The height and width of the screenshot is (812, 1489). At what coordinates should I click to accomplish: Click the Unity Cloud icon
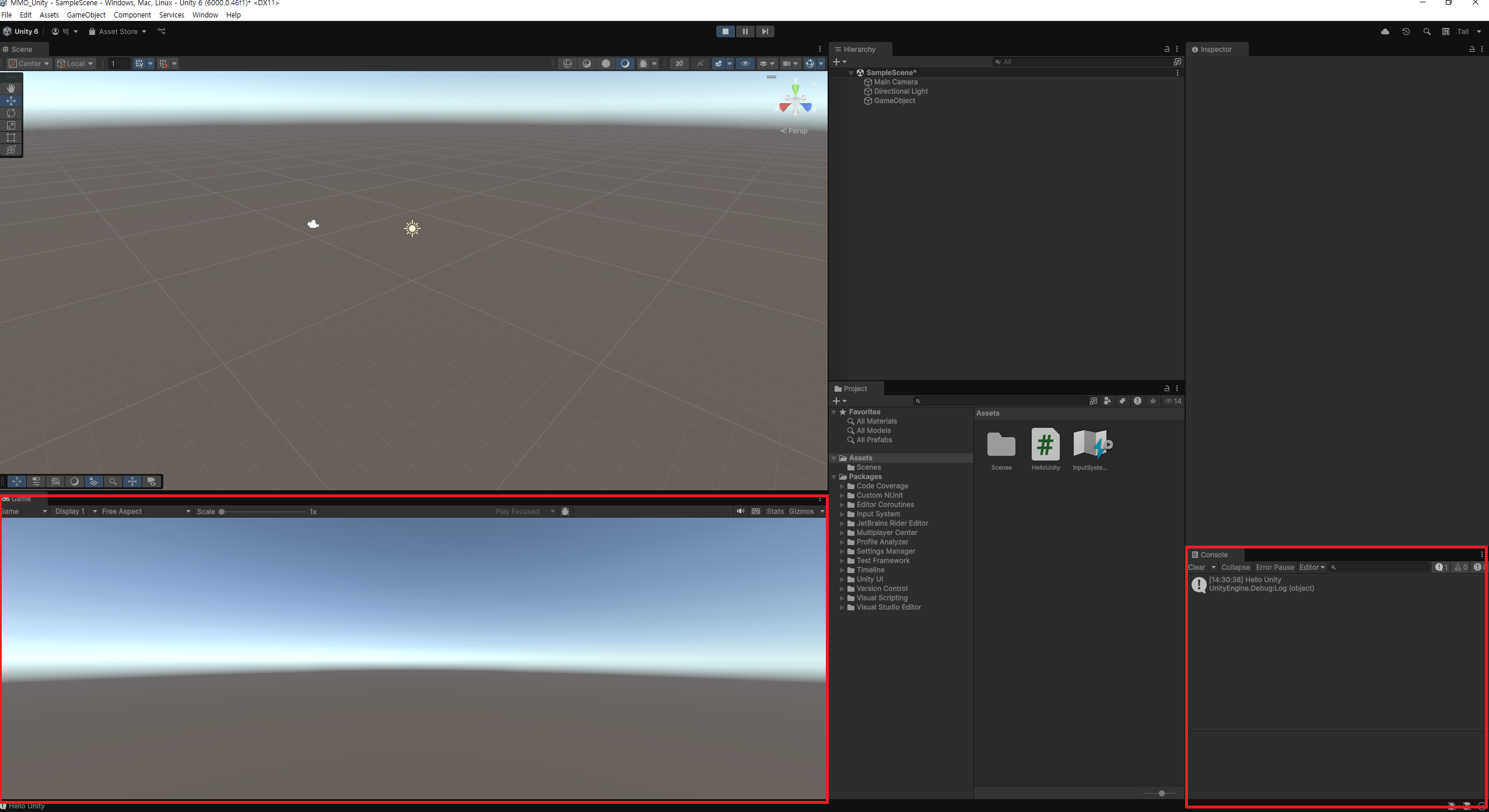tap(1385, 31)
